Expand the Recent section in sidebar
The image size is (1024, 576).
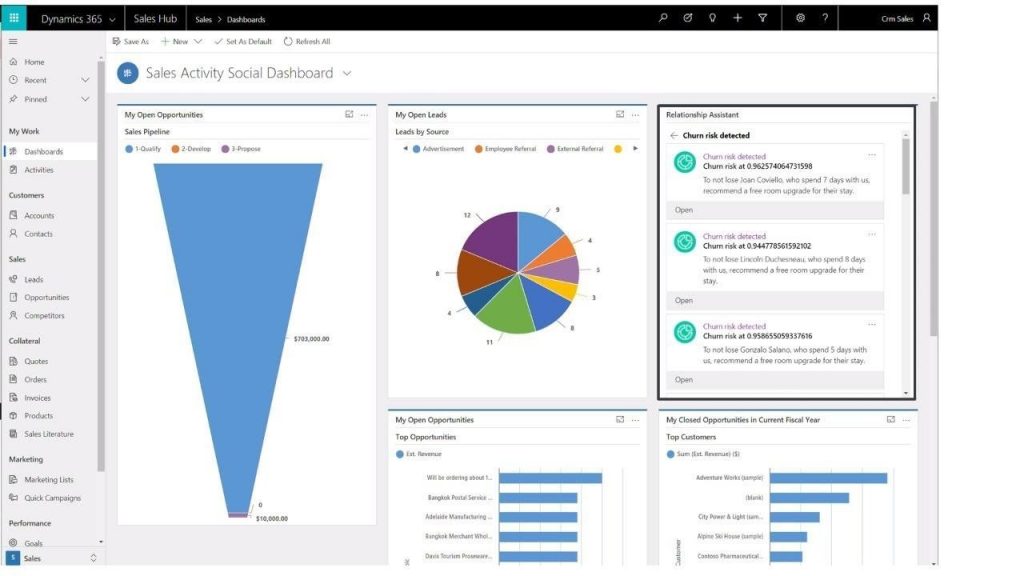click(x=85, y=80)
